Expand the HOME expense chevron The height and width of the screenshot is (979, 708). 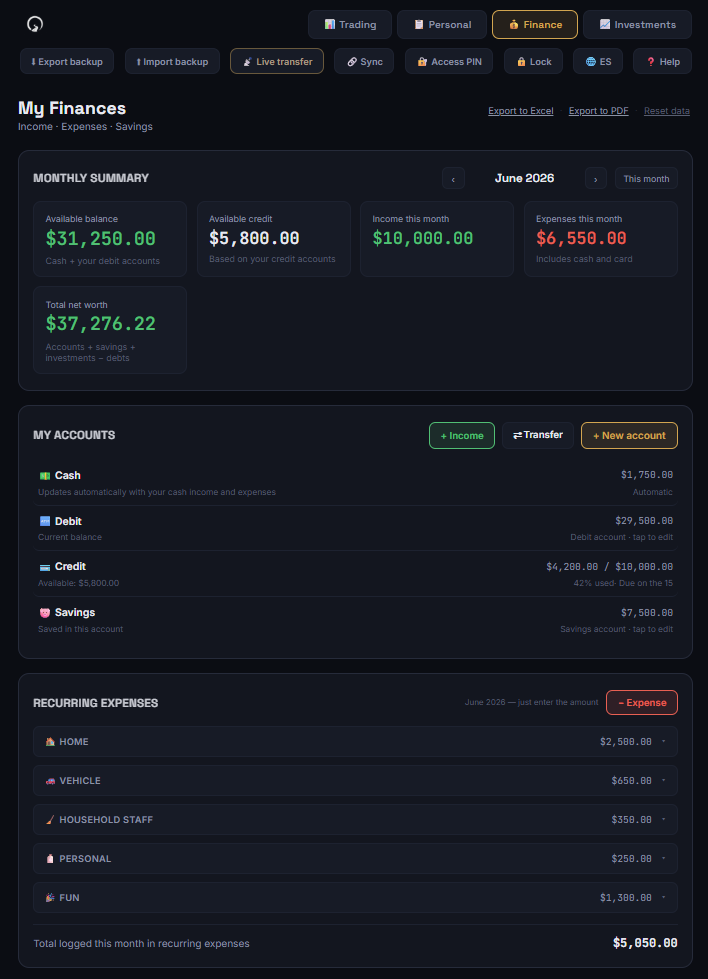pos(663,742)
